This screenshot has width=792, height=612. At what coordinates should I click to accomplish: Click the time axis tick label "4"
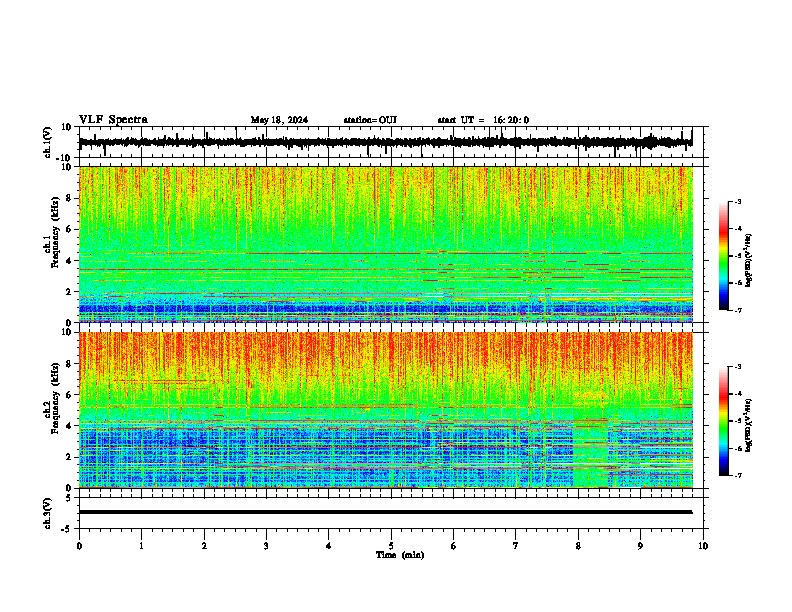[x=329, y=546]
